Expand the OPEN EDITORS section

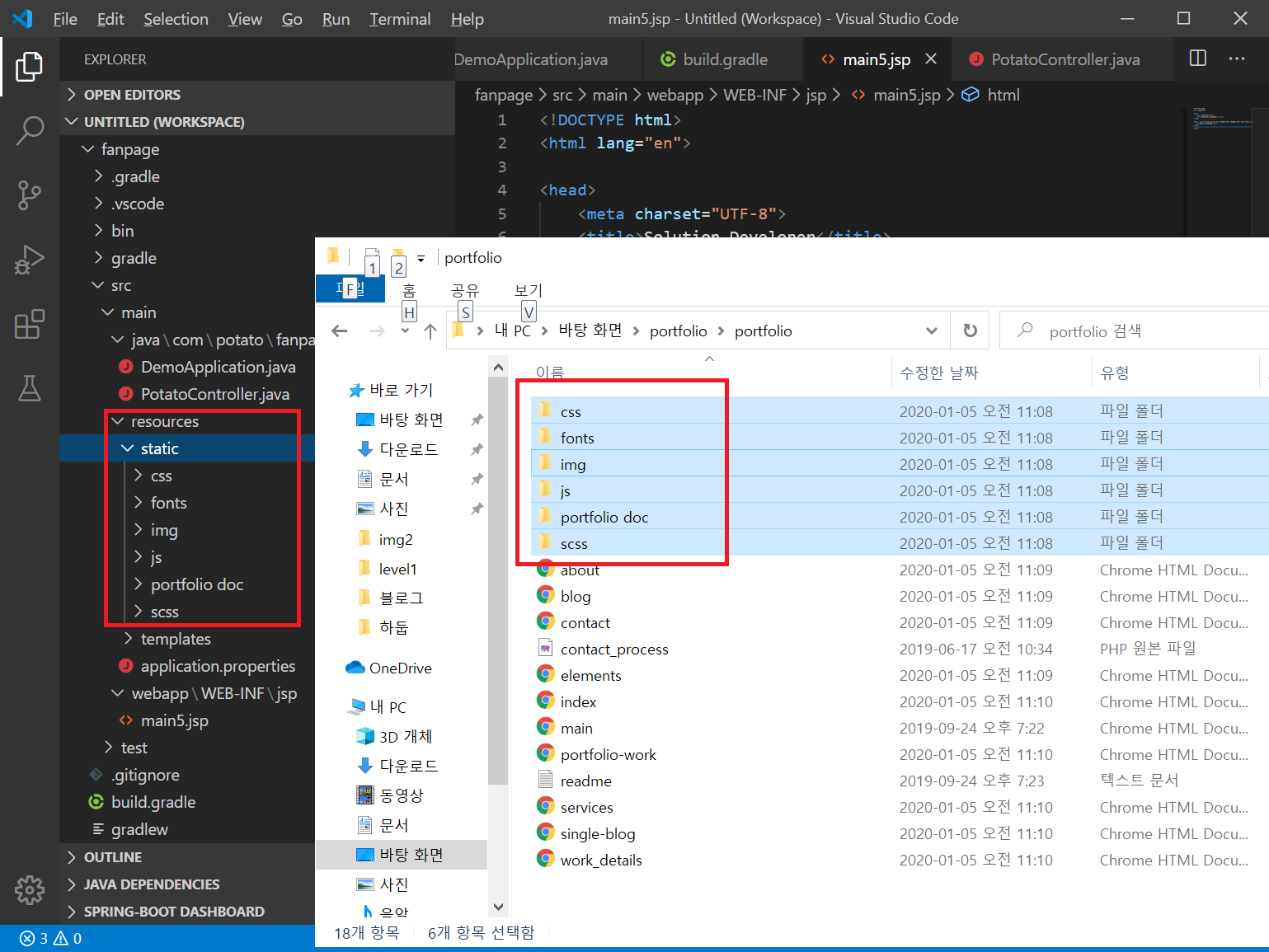point(72,95)
